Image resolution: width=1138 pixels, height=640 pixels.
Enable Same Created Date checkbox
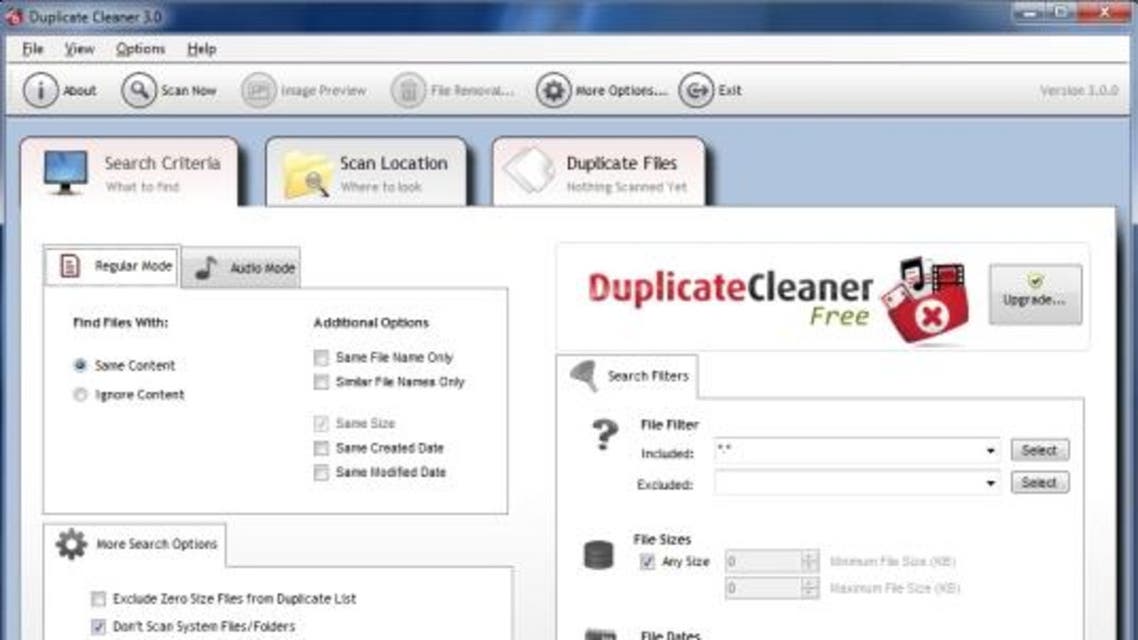pyautogui.click(x=321, y=448)
